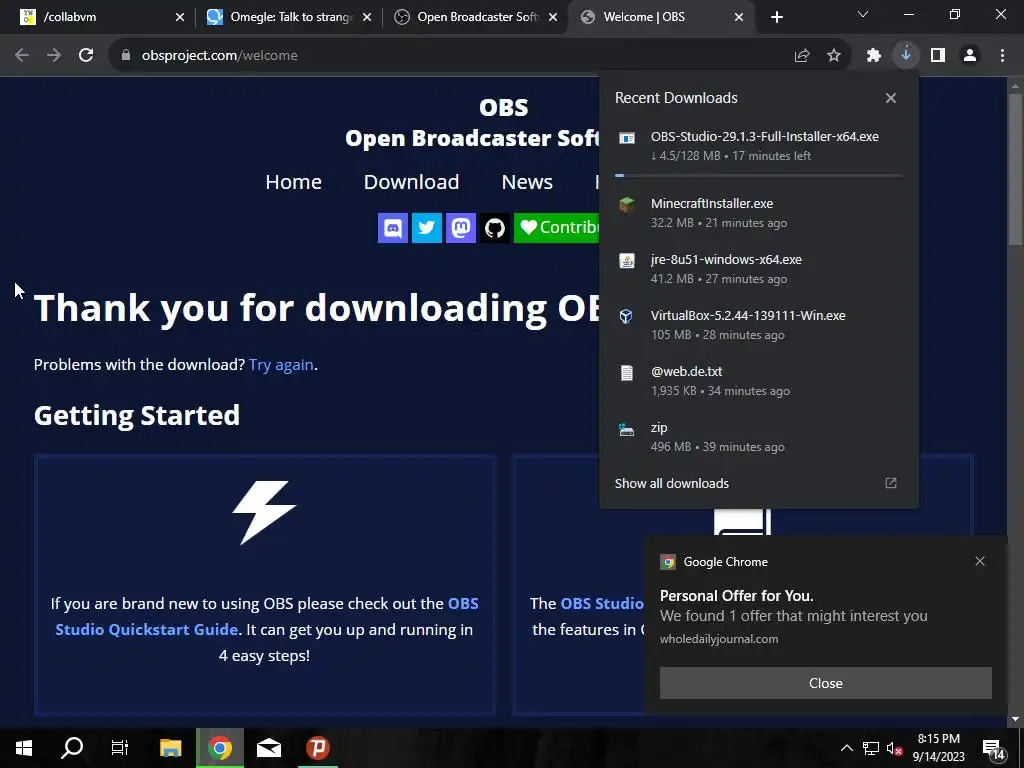This screenshot has height=768, width=1024.
Task: Bookmark this page with the star icon
Action: (x=834, y=56)
